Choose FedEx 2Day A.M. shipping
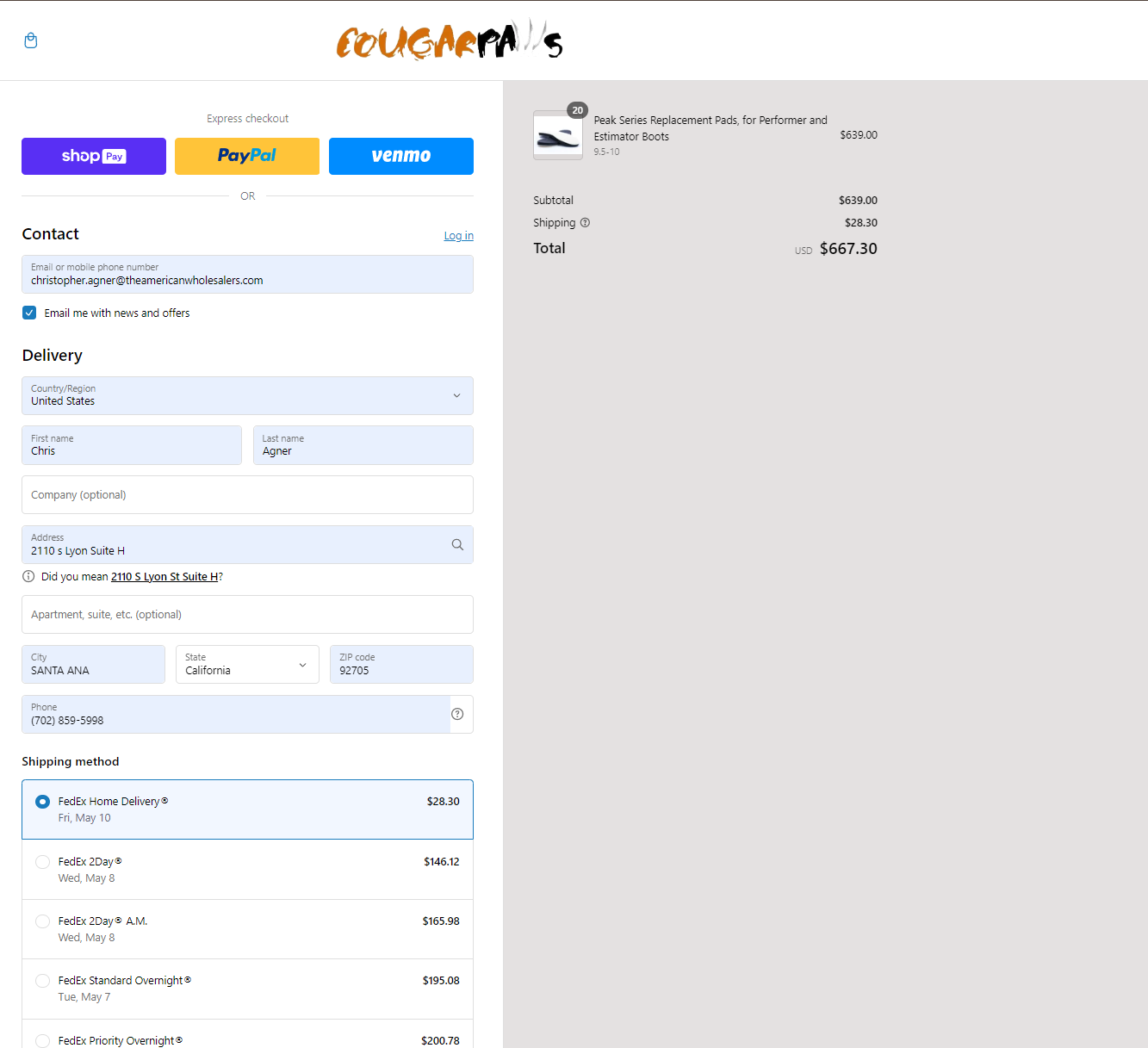Screen dimensions: 1148x1048 coord(247,929)
